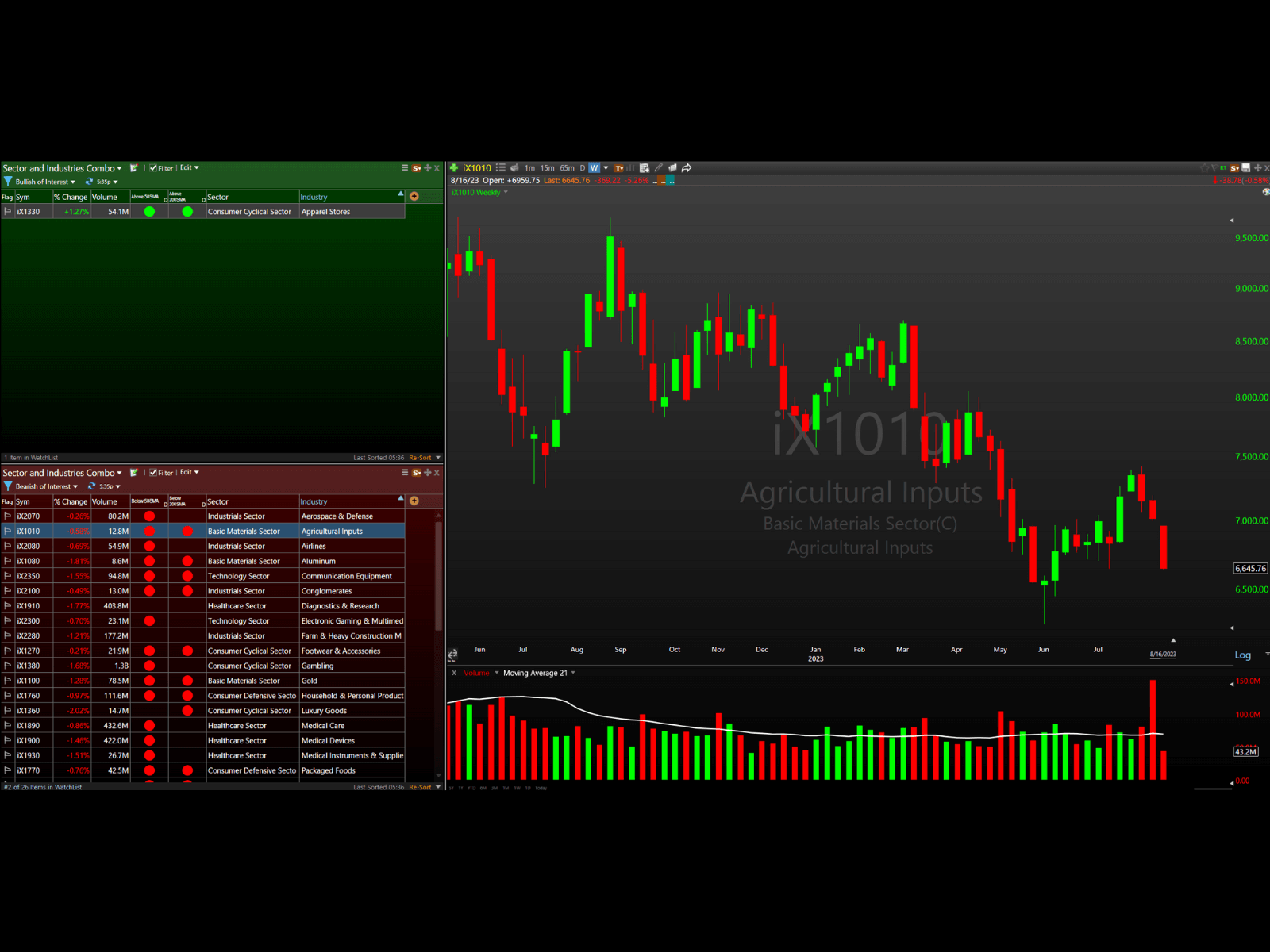Screen dimensions: 1270x952
Task: Add a new symbol with the green plus icon
Action: click(x=454, y=168)
